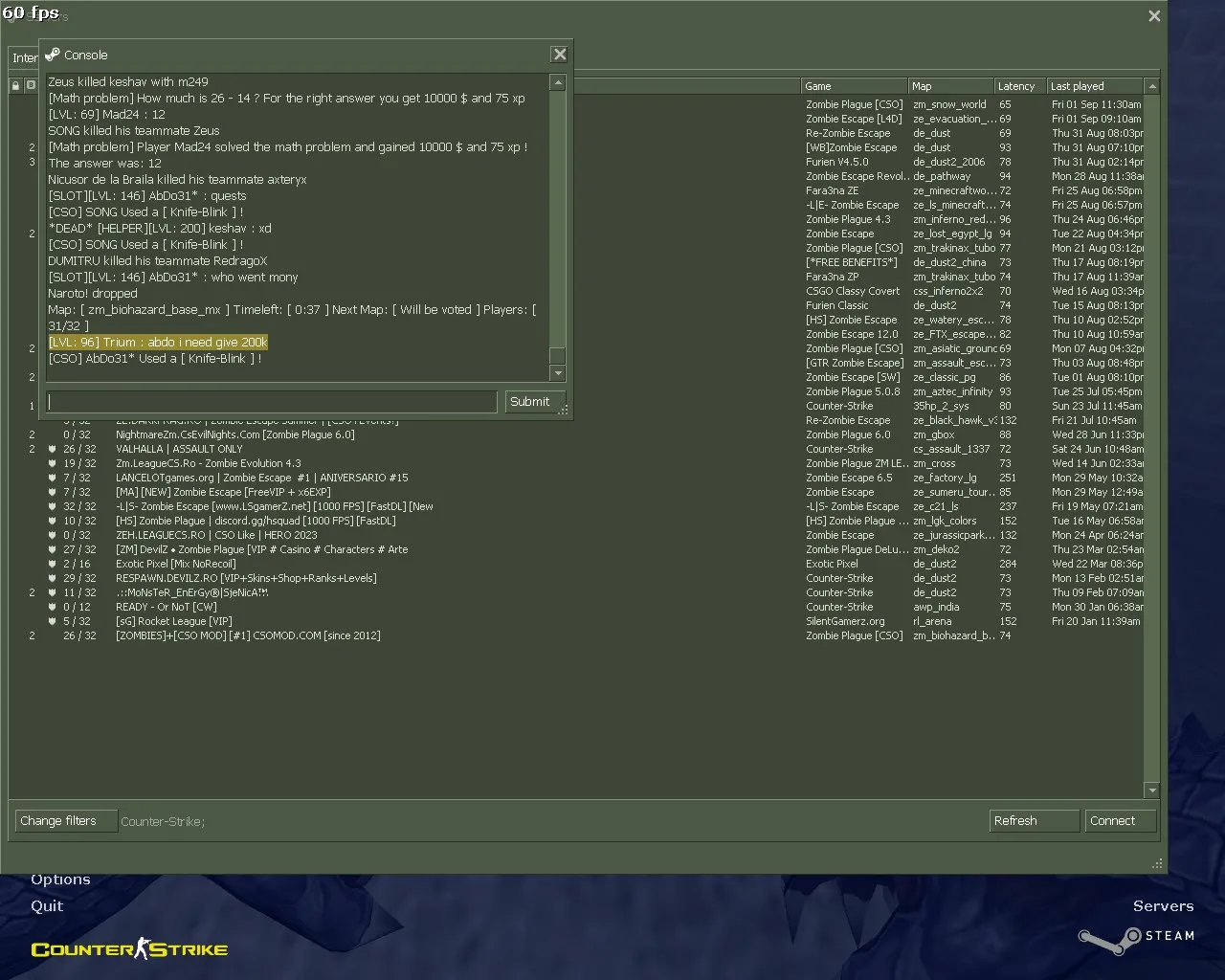
Task: Click the Submit button in Console
Action: pyautogui.click(x=535, y=401)
